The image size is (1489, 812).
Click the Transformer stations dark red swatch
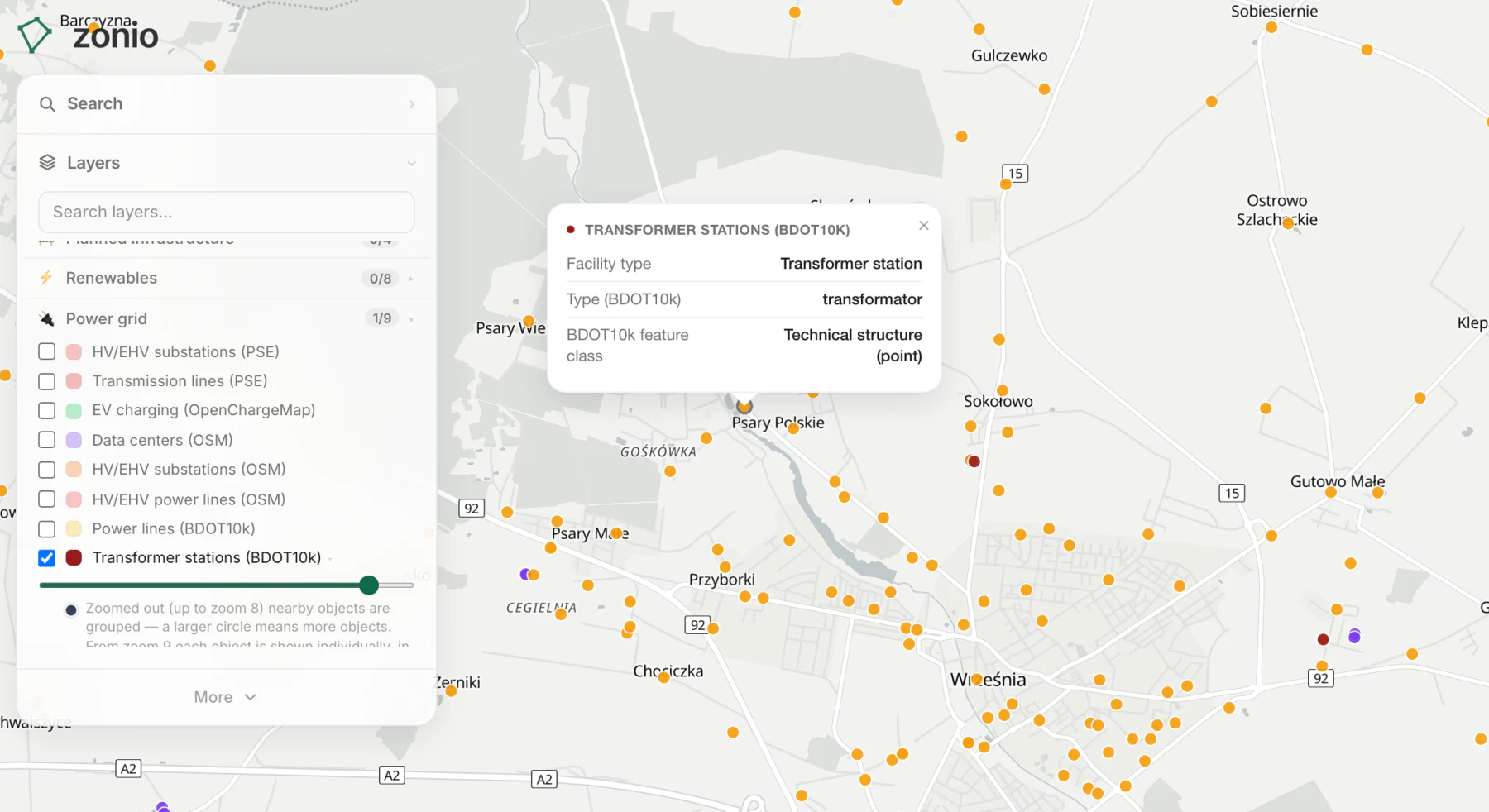coord(74,558)
